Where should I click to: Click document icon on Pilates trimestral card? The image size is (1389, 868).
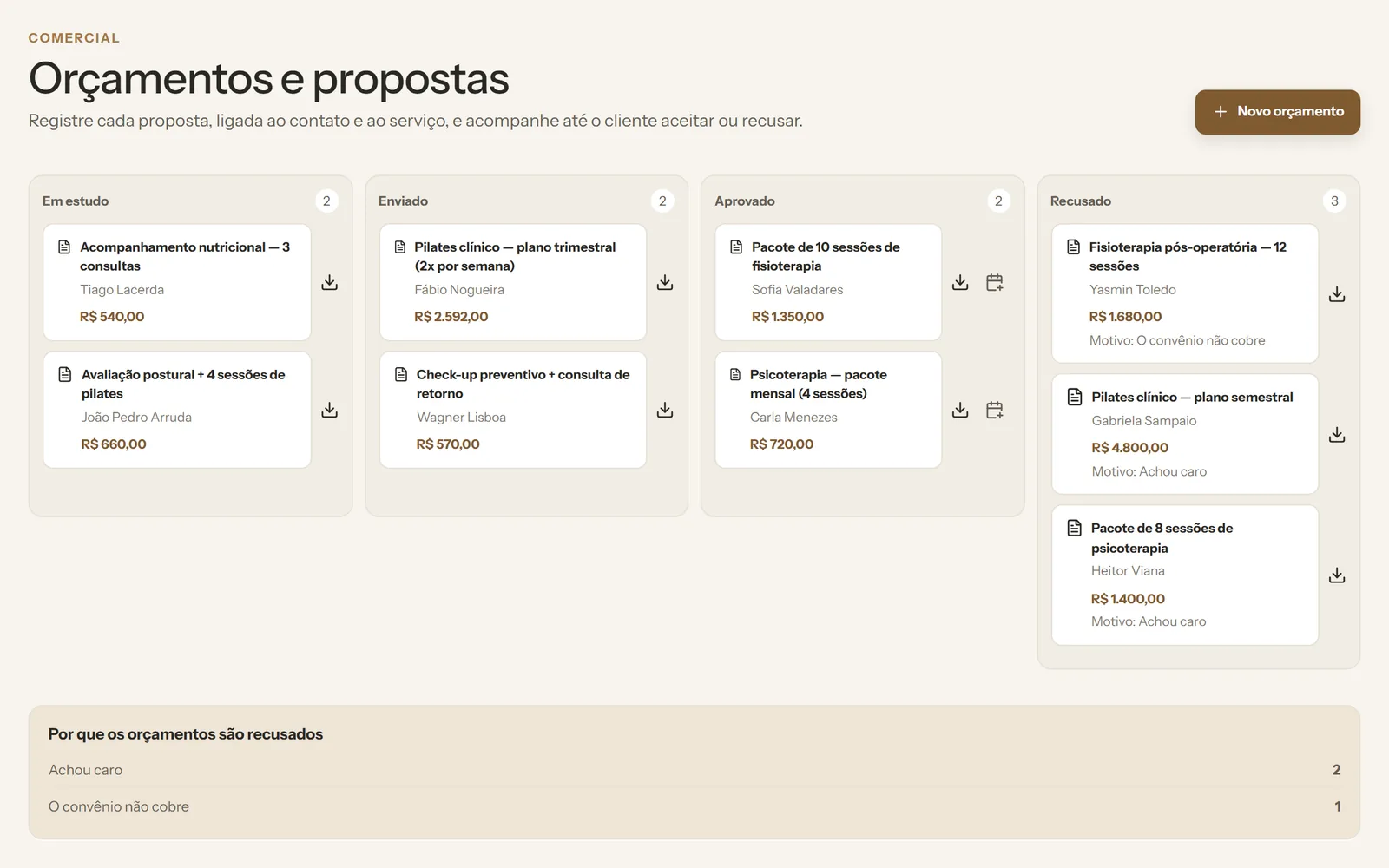400,247
